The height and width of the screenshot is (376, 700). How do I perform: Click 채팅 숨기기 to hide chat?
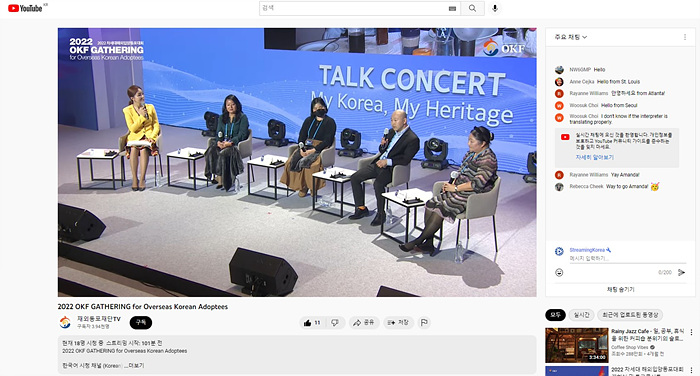click(621, 289)
